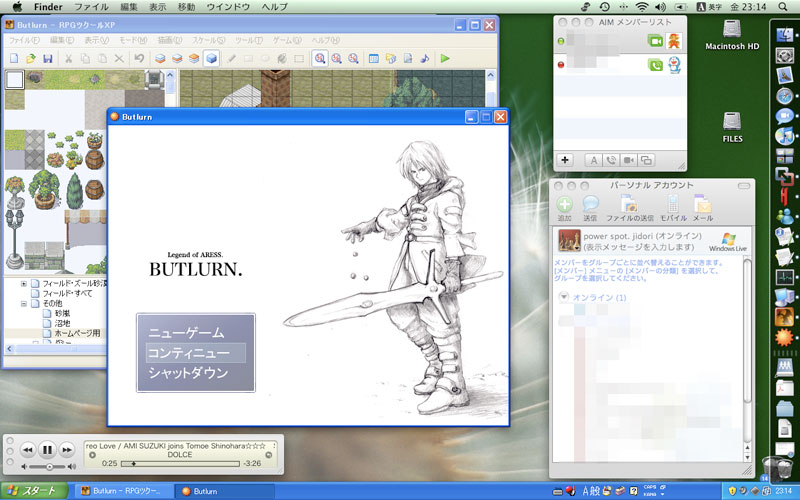Open the Macintosh HD desktop drive
The height and width of the screenshot is (500, 800).
[x=732, y=35]
